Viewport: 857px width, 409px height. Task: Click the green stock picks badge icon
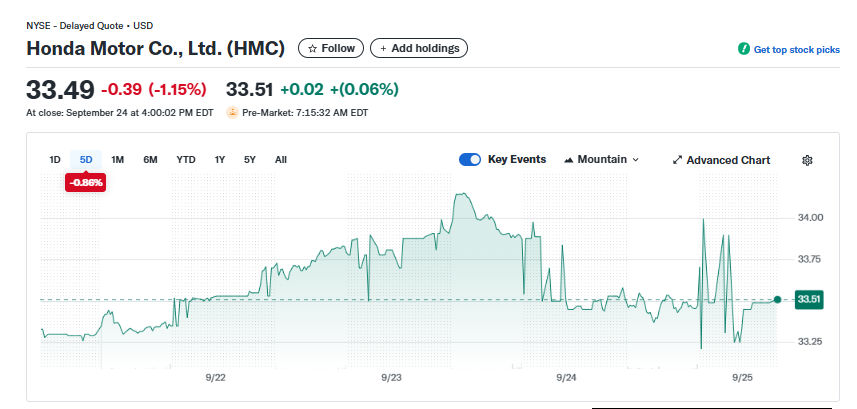744,49
